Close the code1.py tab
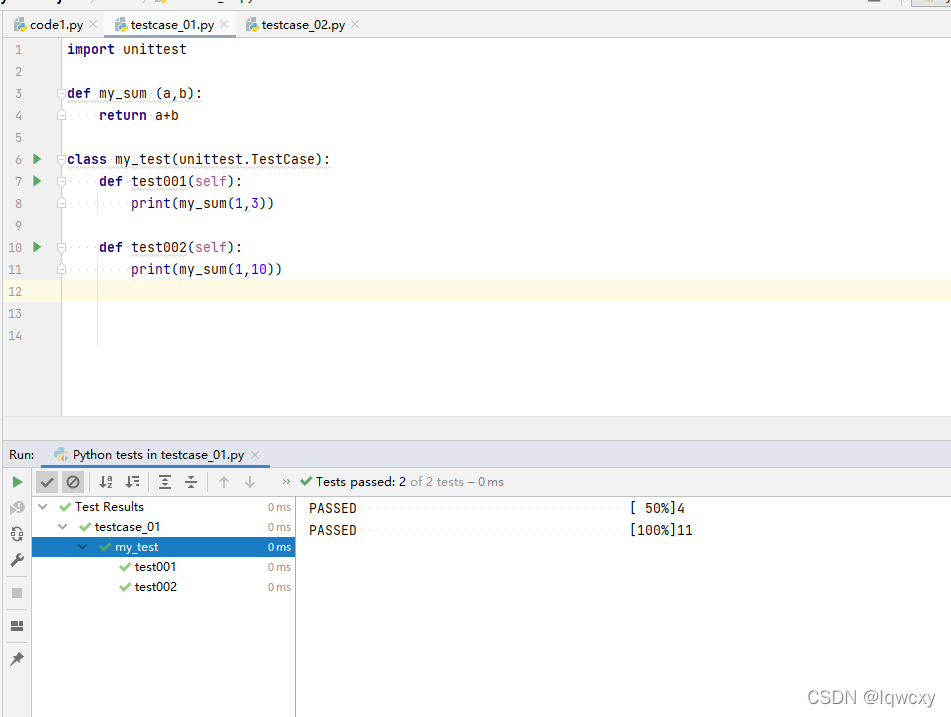 tap(93, 24)
